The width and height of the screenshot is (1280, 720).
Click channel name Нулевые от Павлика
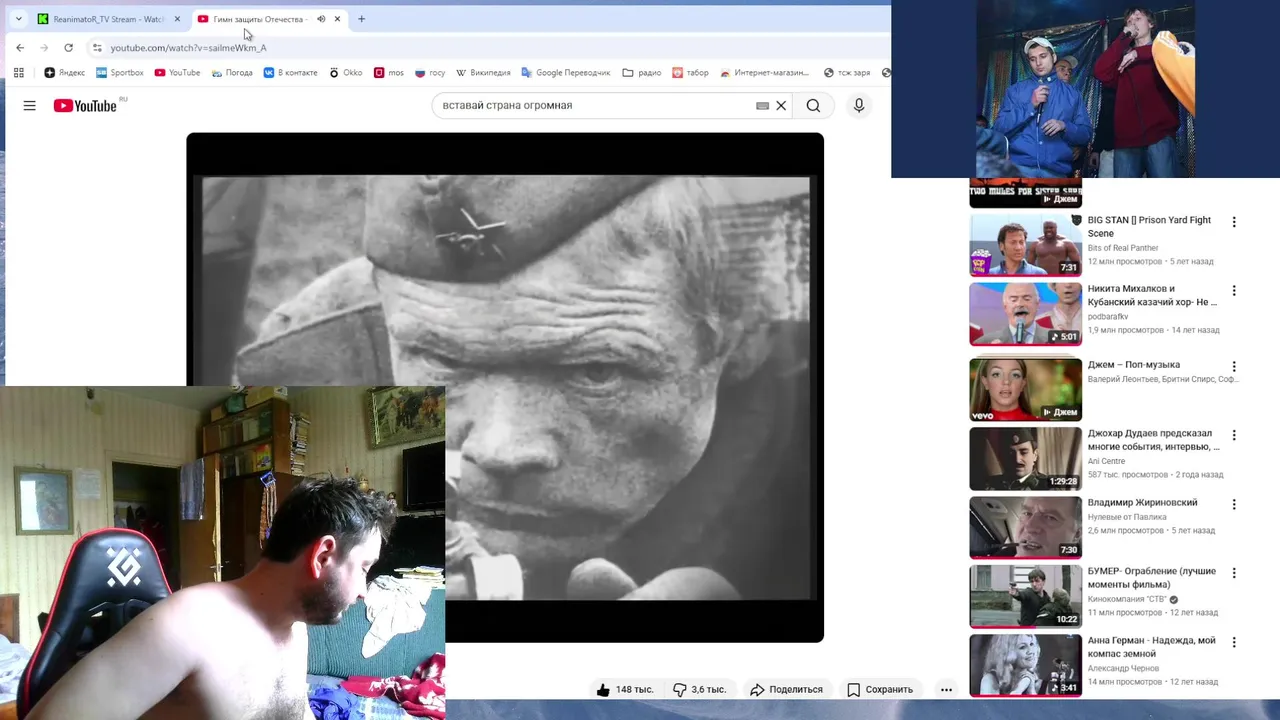click(x=1127, y=517)
